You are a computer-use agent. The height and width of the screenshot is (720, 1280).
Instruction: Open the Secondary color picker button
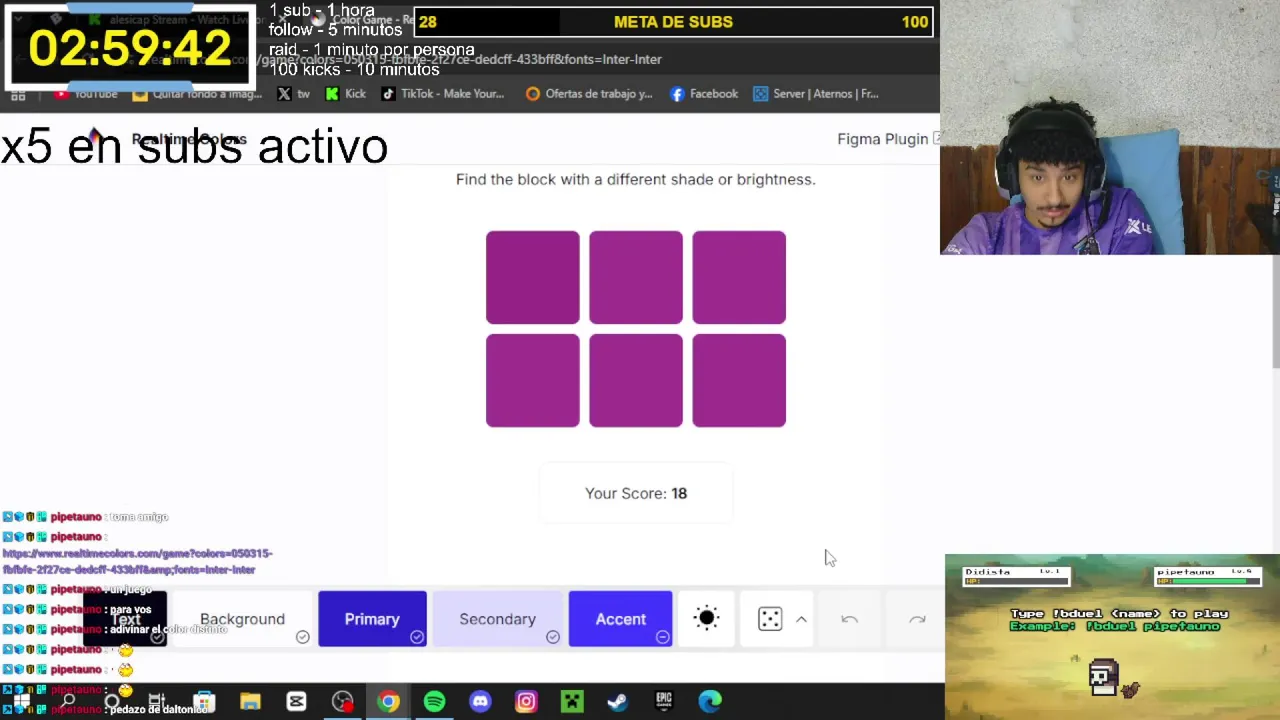coord(497,619)
